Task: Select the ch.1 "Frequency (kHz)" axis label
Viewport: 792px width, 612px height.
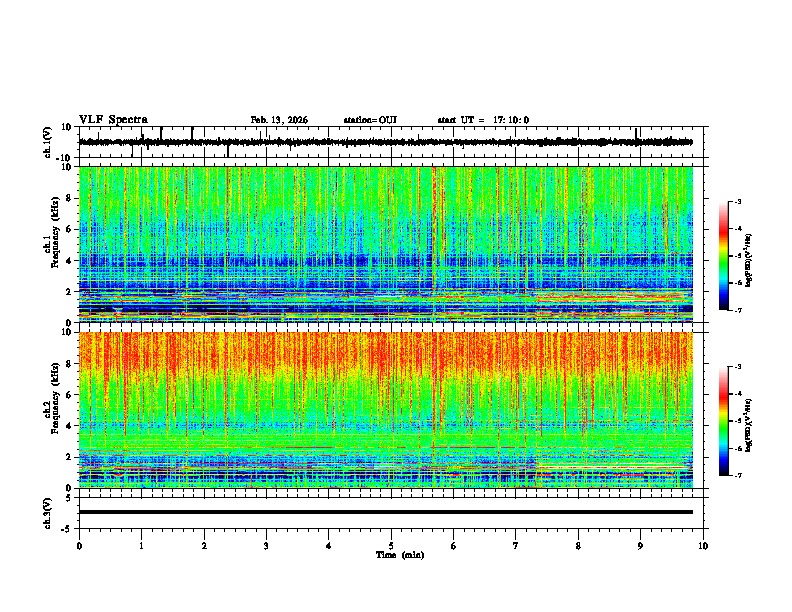Action: (55, 233)
